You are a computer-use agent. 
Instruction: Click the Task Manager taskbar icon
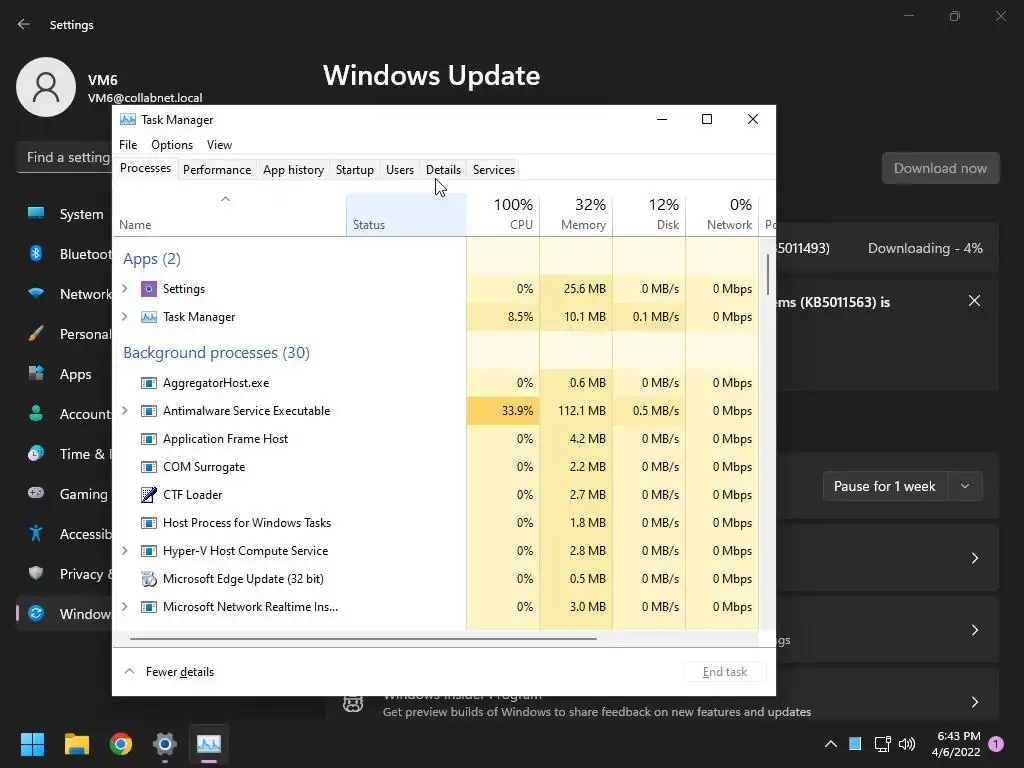click(x=209, y=744)
